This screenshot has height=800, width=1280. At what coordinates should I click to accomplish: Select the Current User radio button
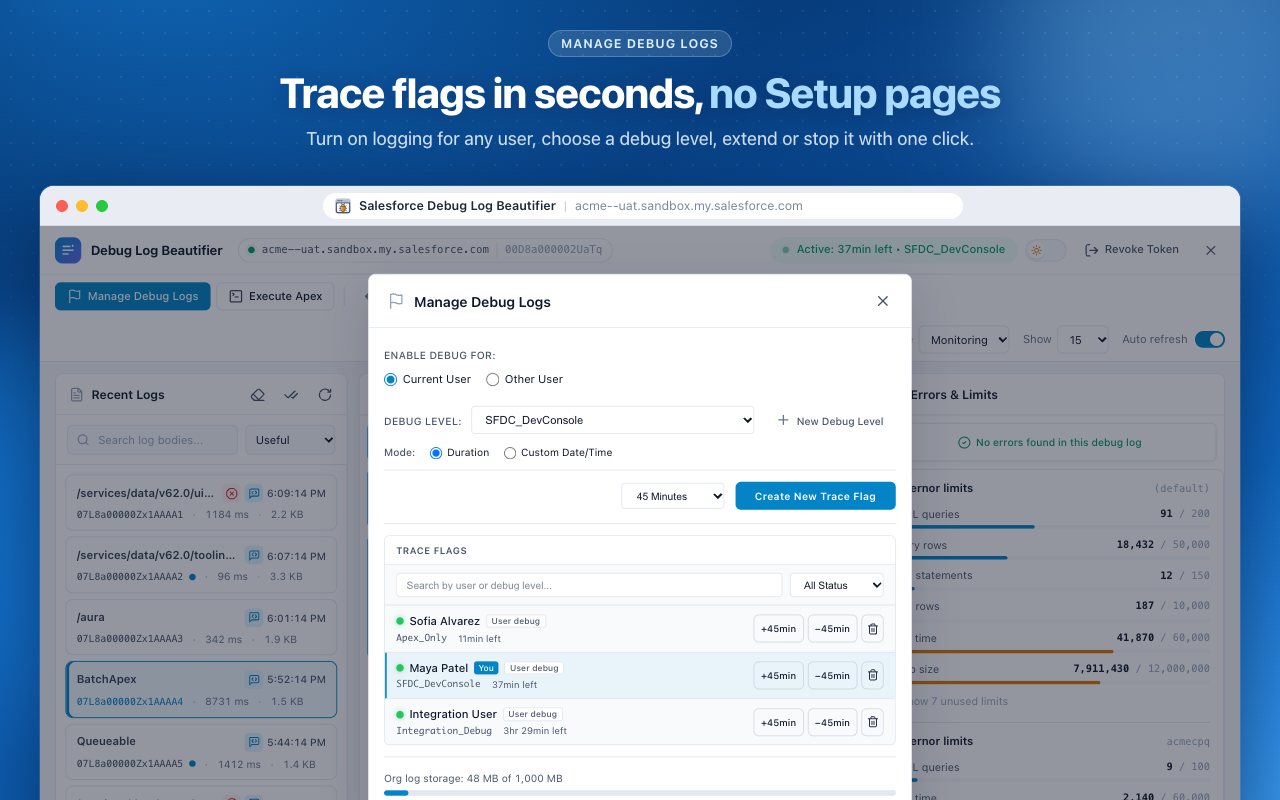(391, 379)
